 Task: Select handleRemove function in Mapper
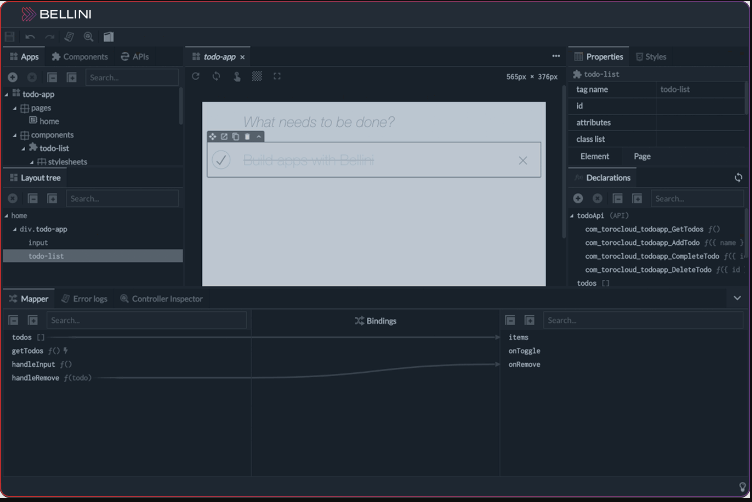click(35, 378)
